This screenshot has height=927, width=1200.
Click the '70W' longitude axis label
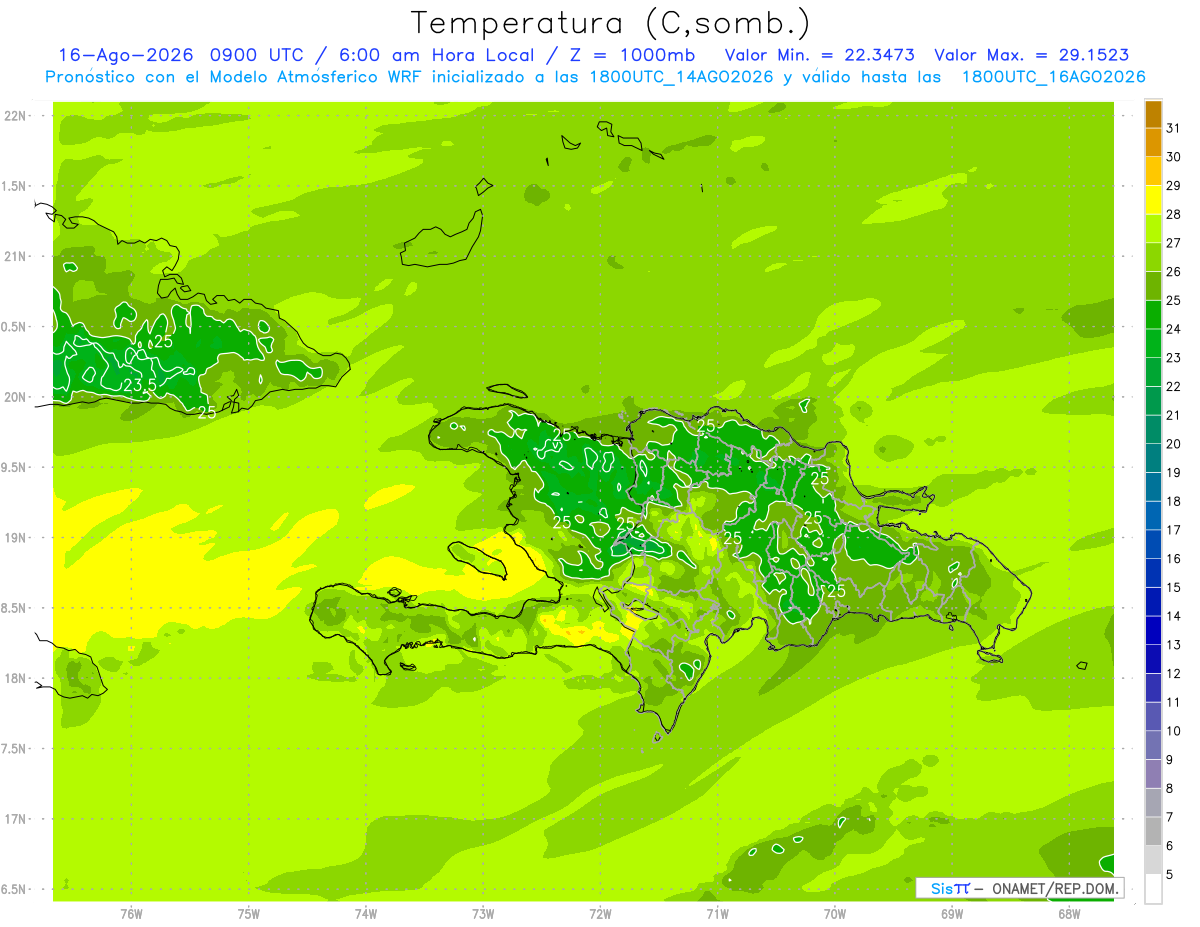[x=835, y=914]
